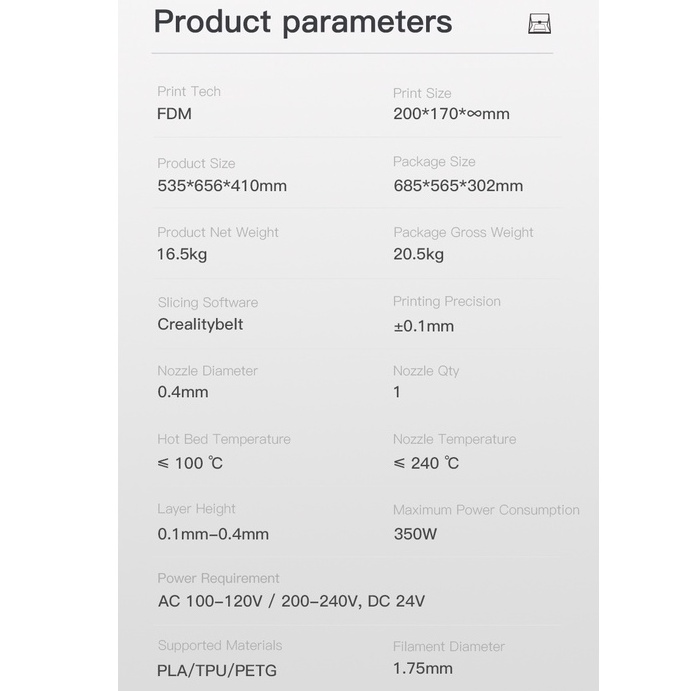Viewport: 691px width, 691px height.
Task: Click the Nozzle Qty label
Action: click(426, 371)
